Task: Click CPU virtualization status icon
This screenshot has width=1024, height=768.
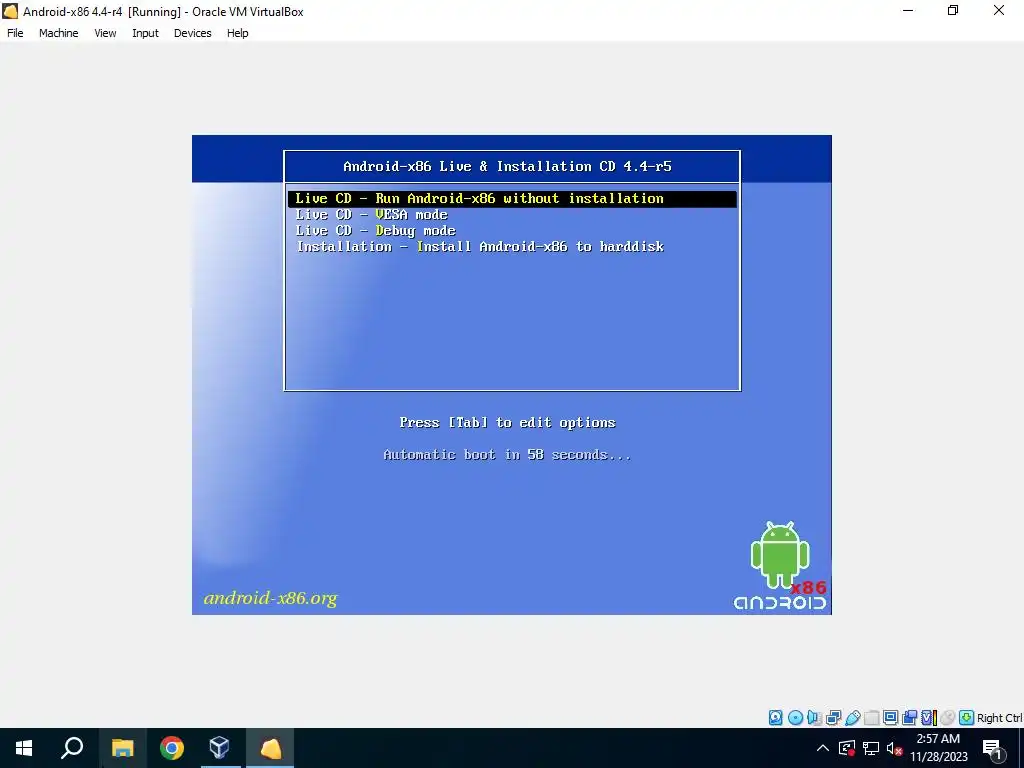Action: pos(929,718)
